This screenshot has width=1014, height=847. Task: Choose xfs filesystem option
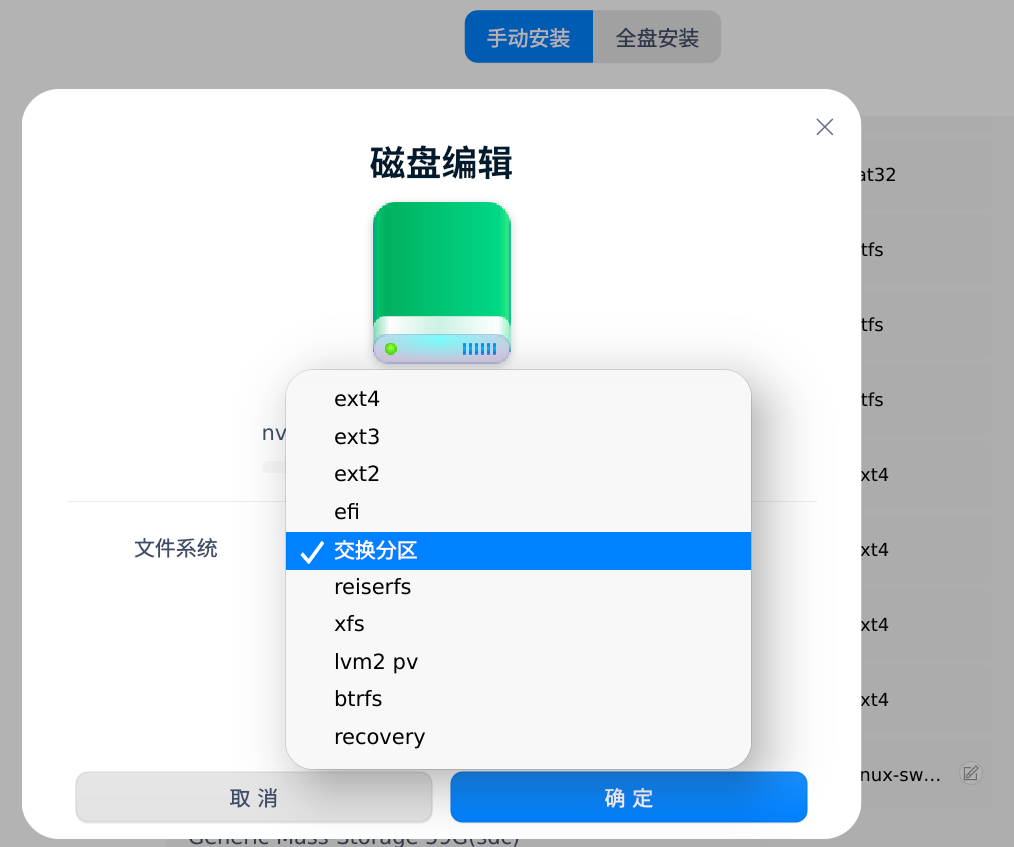click(x=518, y=624)
